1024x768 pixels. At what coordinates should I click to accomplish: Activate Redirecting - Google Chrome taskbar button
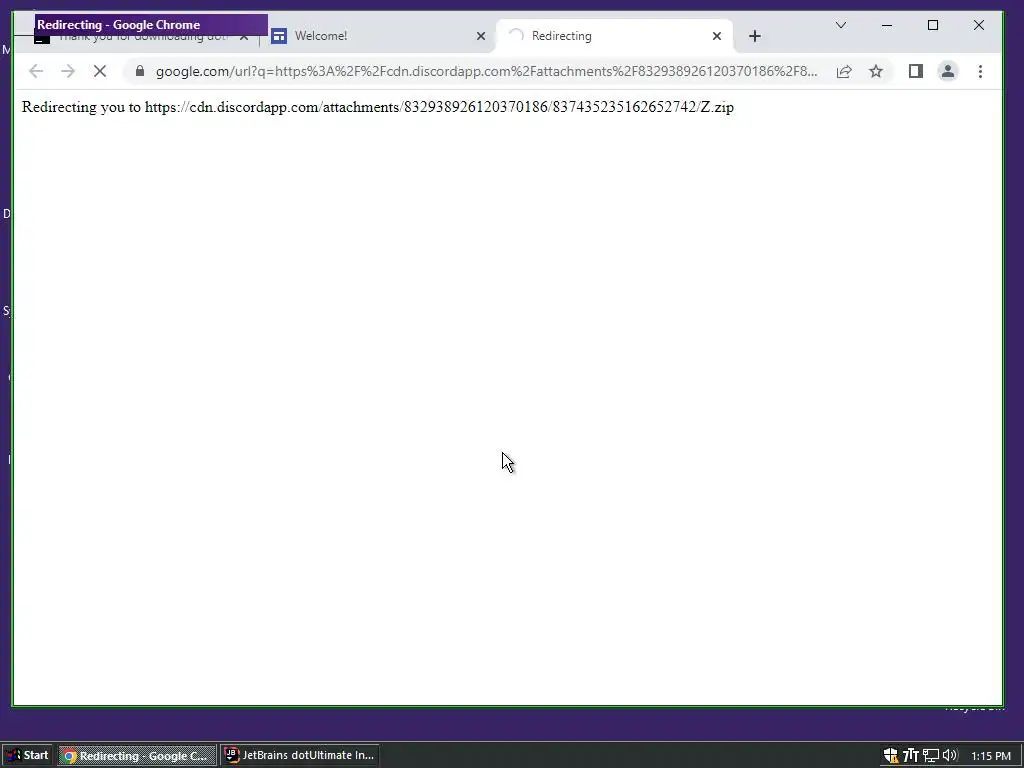coord(137,756)
